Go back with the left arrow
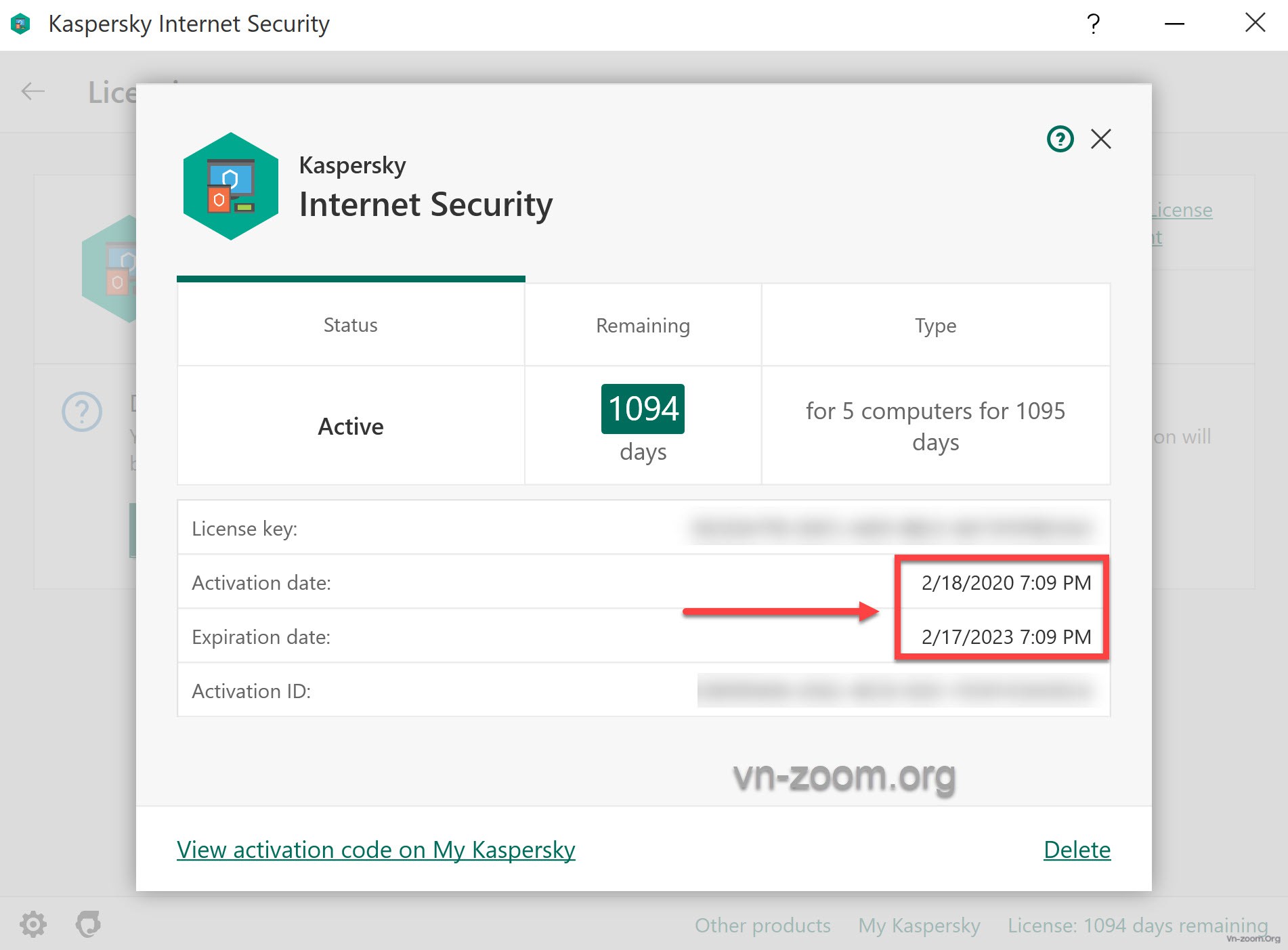Image resolution: width=1288 pixels, height=950 pixels. pos(33,91)
